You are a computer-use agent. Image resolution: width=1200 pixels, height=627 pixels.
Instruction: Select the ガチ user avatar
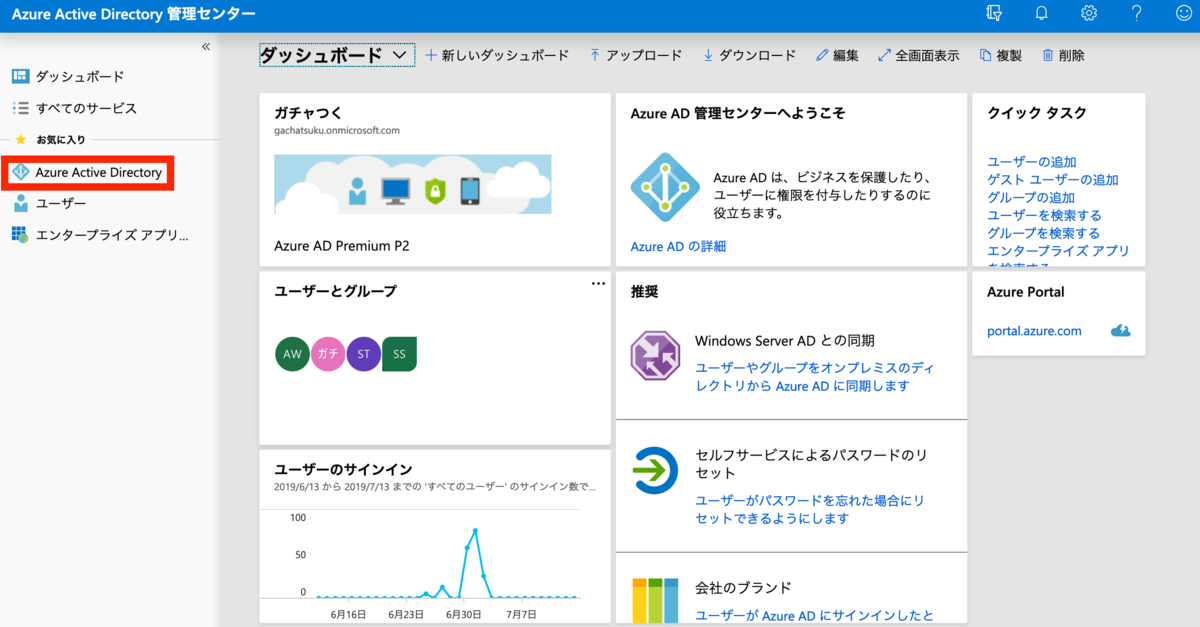click(x=328, y=354)
